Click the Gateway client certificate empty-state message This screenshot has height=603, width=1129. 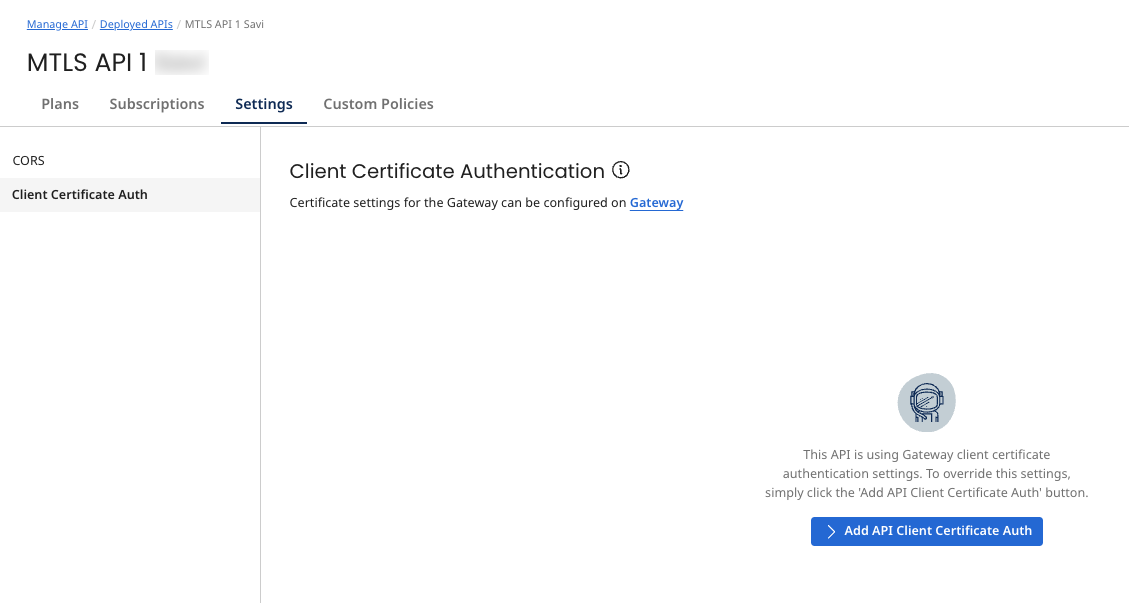coord(926,473)
